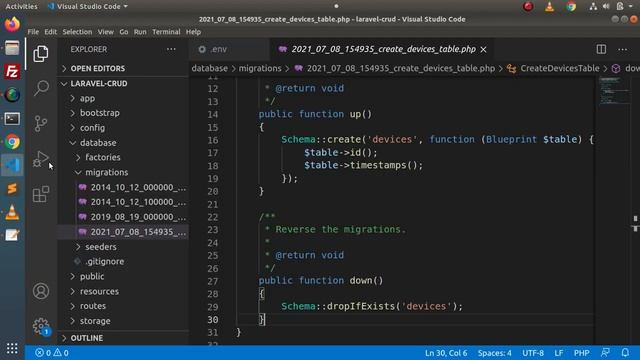Click UTF-8 encoding selector
The image size is (640, 360).
533,353
